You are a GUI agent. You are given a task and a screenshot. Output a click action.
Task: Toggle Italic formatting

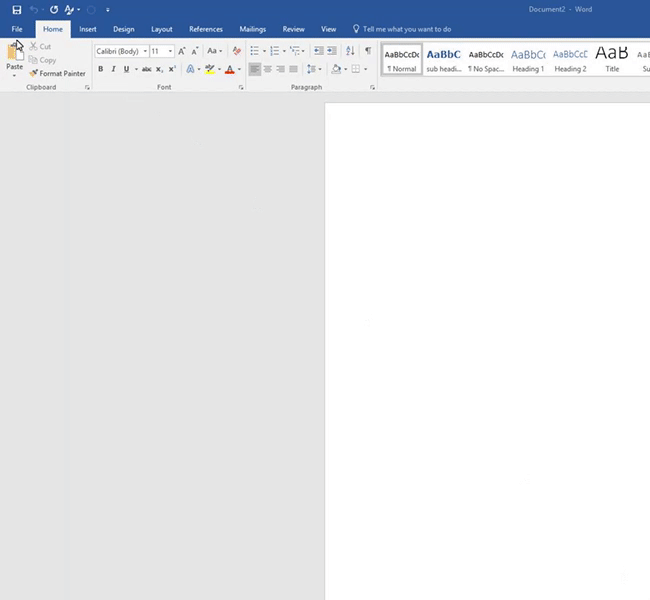[113, 69]
